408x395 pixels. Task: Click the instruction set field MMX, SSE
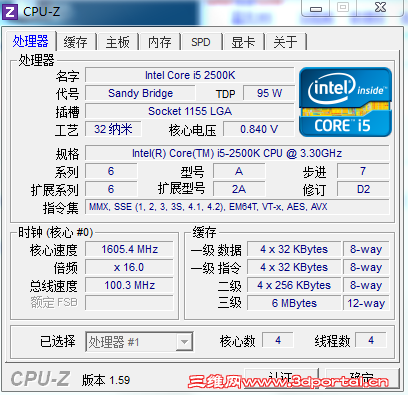237,207
